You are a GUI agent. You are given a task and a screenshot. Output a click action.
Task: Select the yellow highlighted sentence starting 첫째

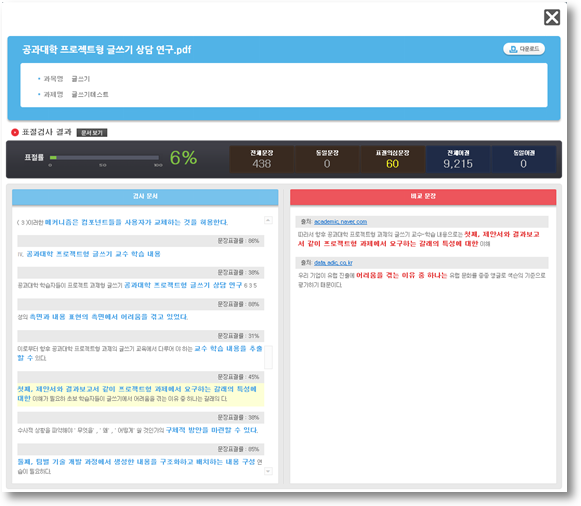140,394
